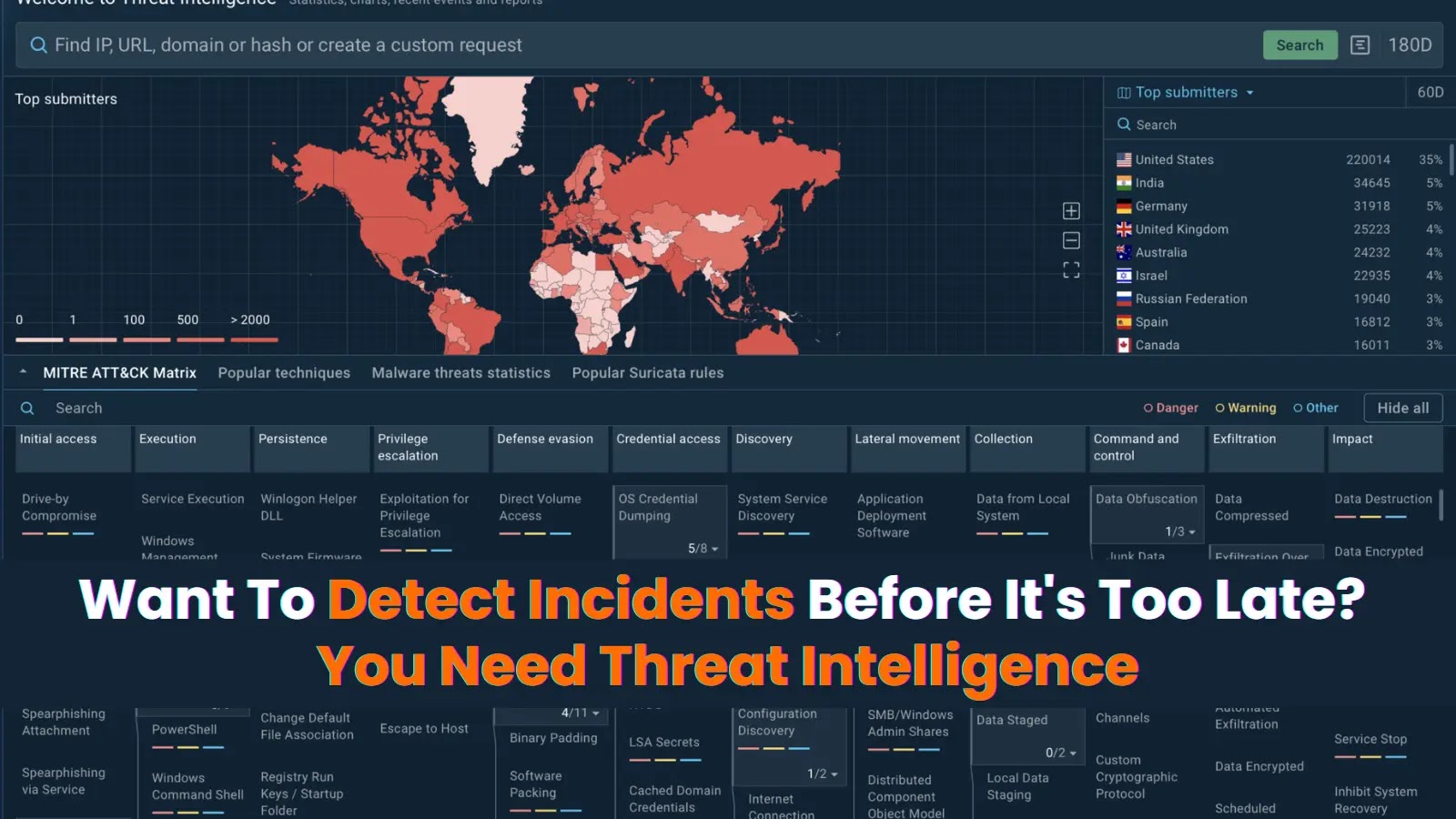Open the report list icon beside Search
Viewport: 1456px width, 819px height.
pyautogui.click(x=1360, y=45)
